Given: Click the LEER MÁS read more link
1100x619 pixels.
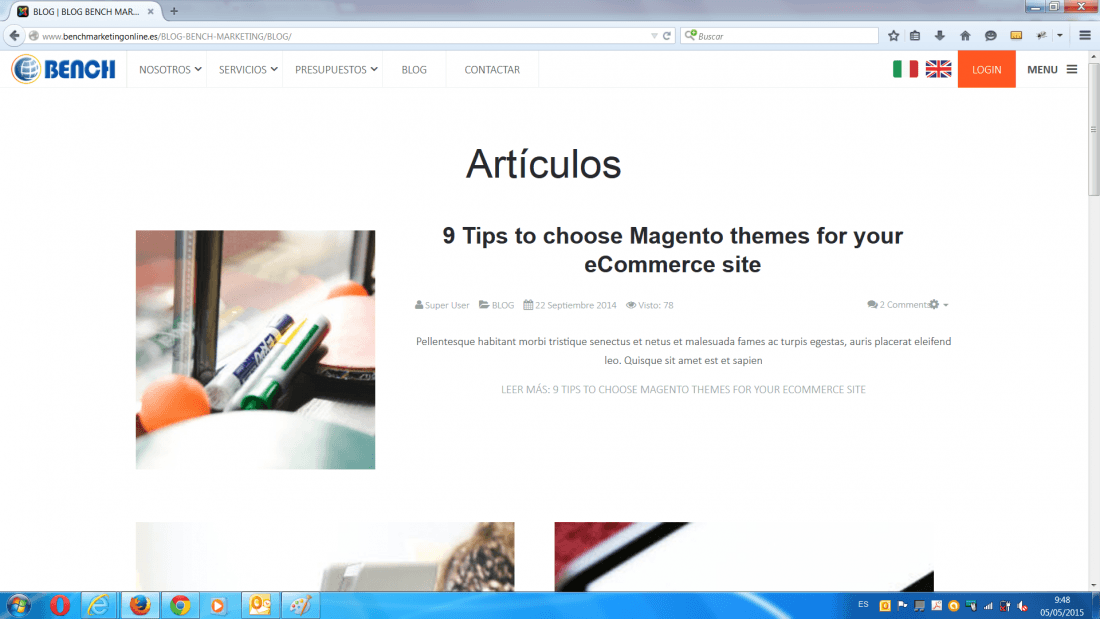Looking at the screenshot, I should coord(683,390).
